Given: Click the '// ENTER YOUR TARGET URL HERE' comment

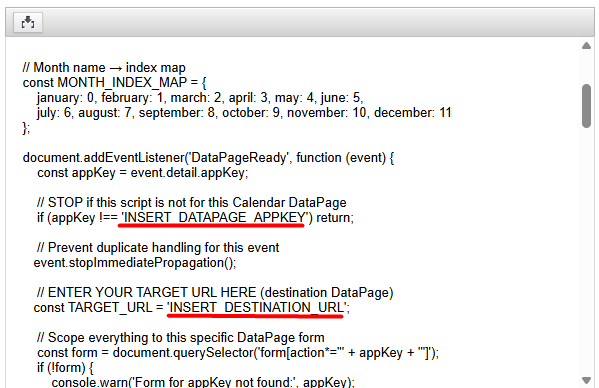Looking at the screenshot, I should [x=215, y=293].
